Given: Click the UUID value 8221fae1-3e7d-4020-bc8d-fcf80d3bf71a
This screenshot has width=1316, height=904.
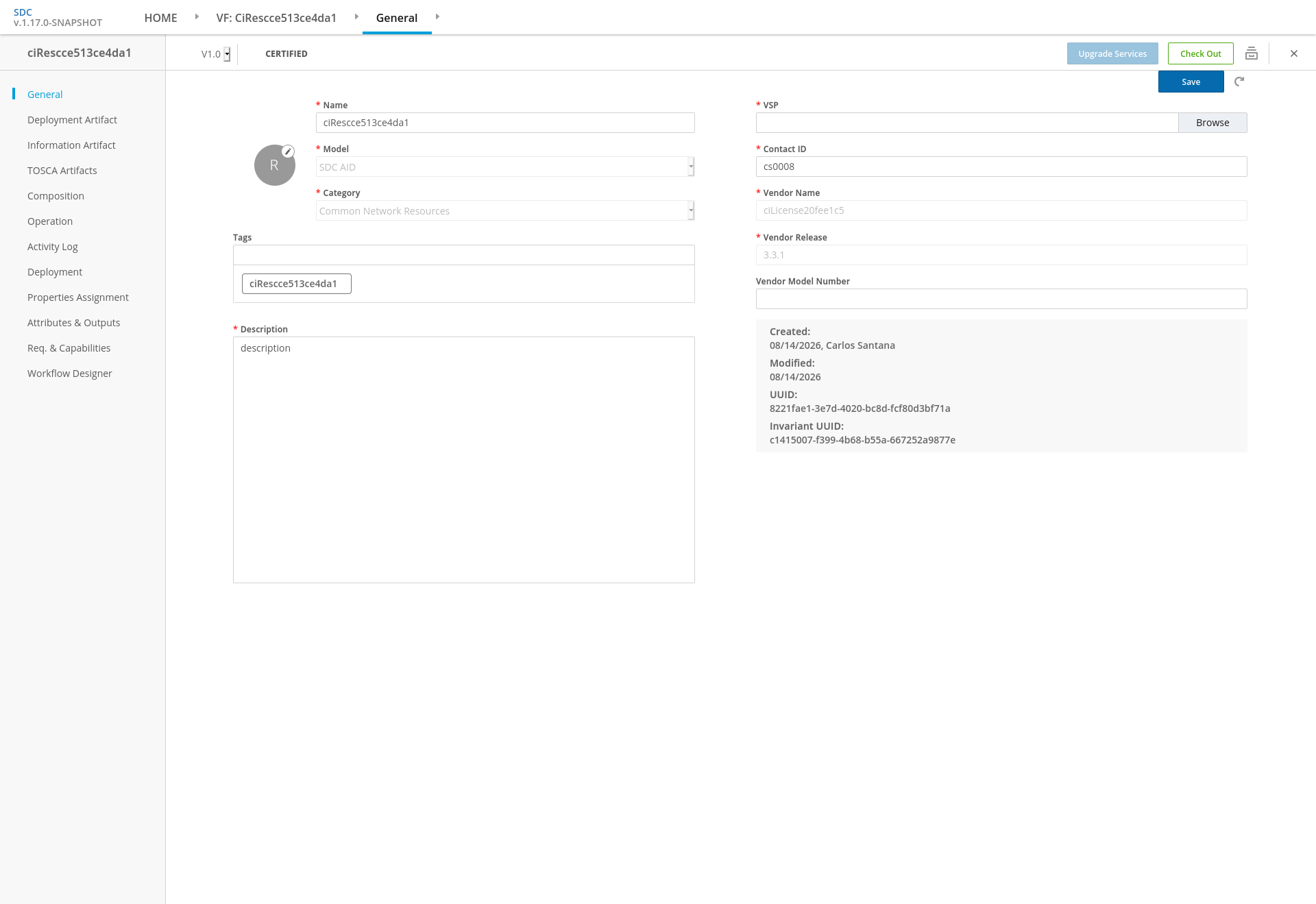Looking at the screenshot, I should point(860,408).
